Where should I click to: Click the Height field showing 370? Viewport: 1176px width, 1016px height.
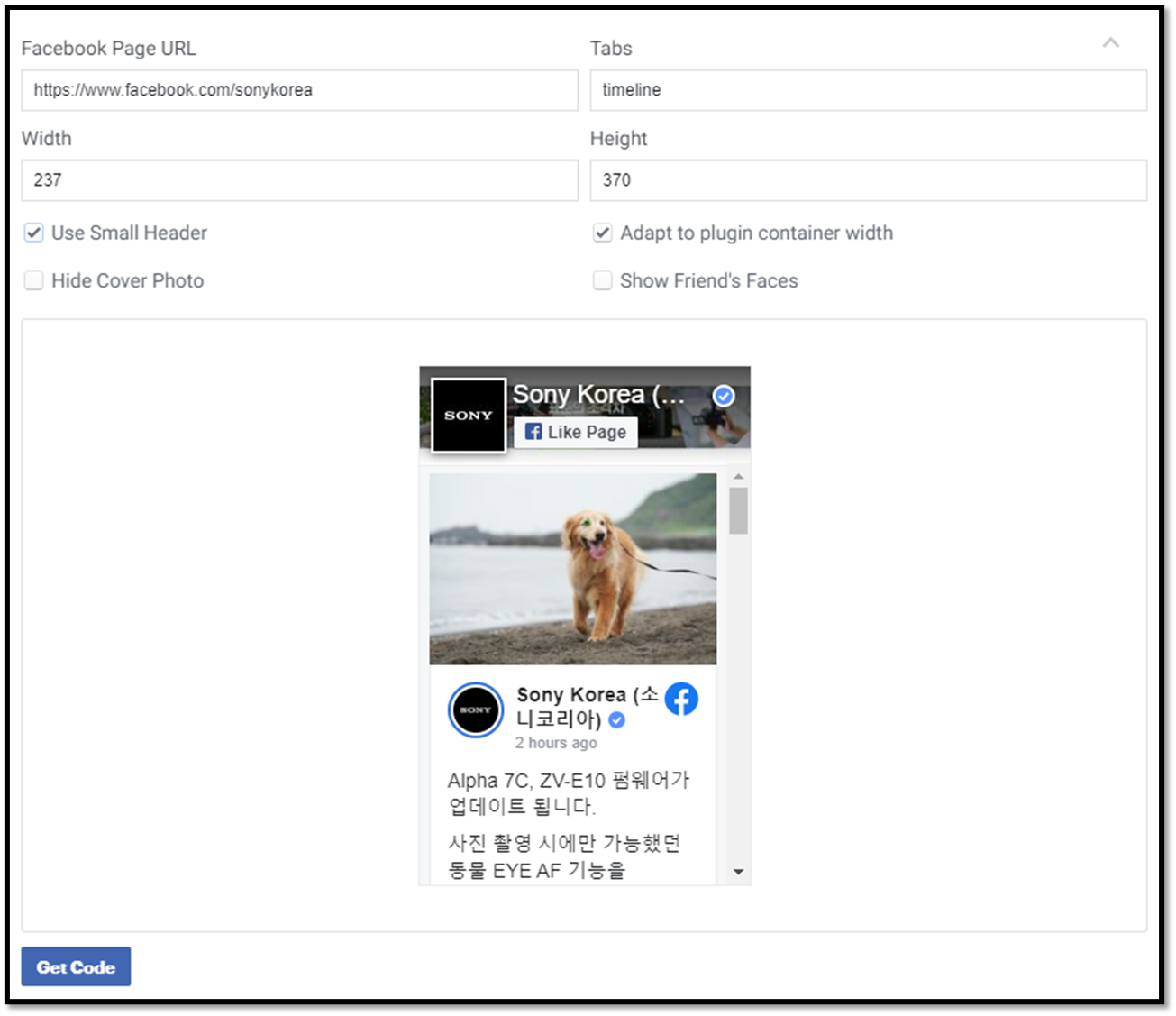(868, 180)
